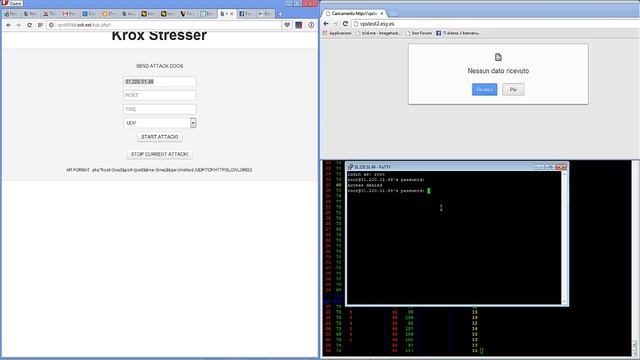Open the bild.me bookmark in Chrome

[378, 33]
